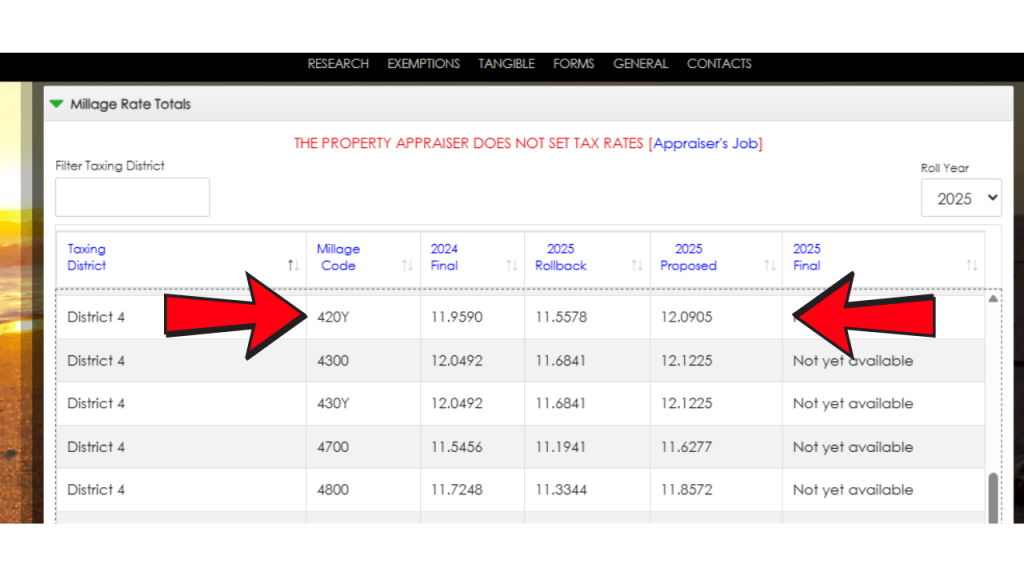Sort the 2024 Final column

[510, 266]
